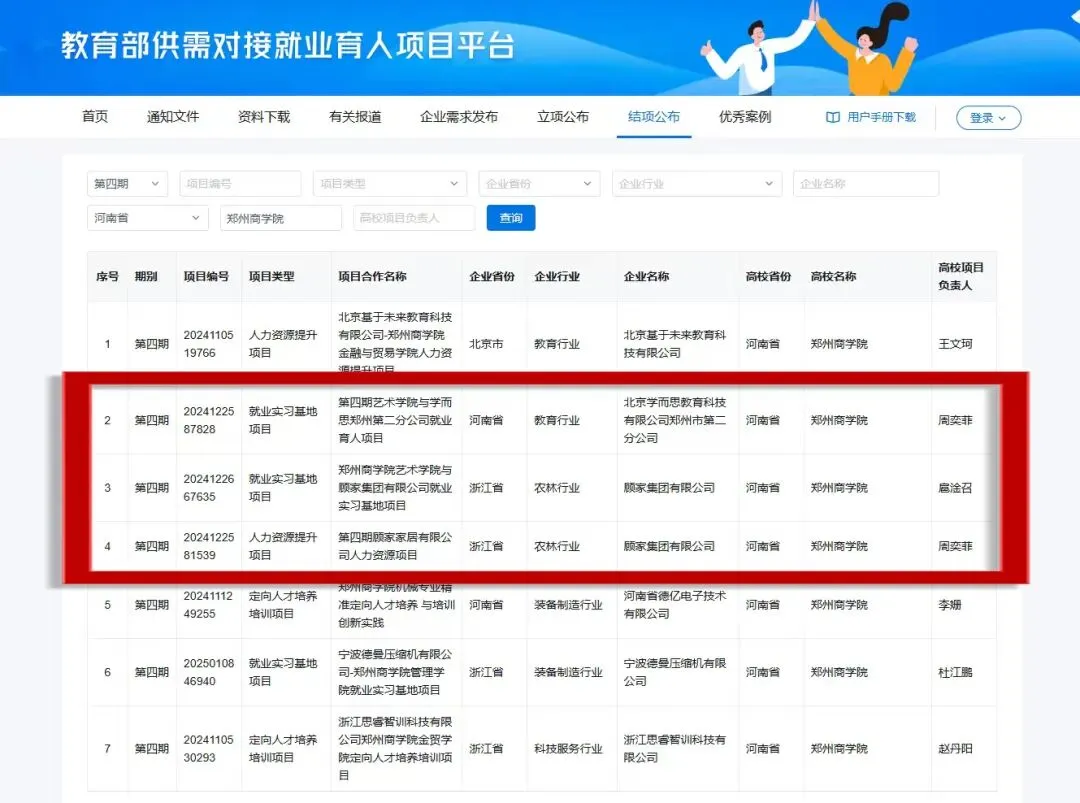Click the 高校项目负责人 column header

961,276
